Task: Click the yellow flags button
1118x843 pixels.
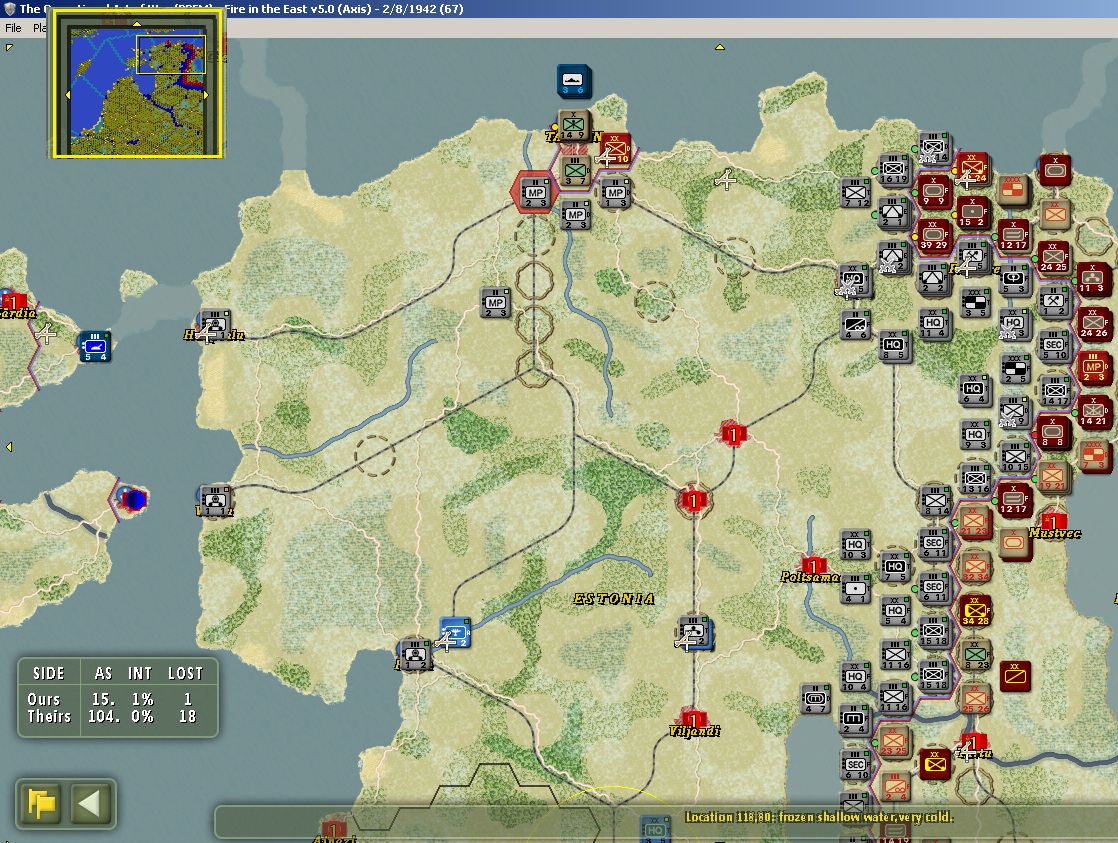Action: click(x=41, y=804)
